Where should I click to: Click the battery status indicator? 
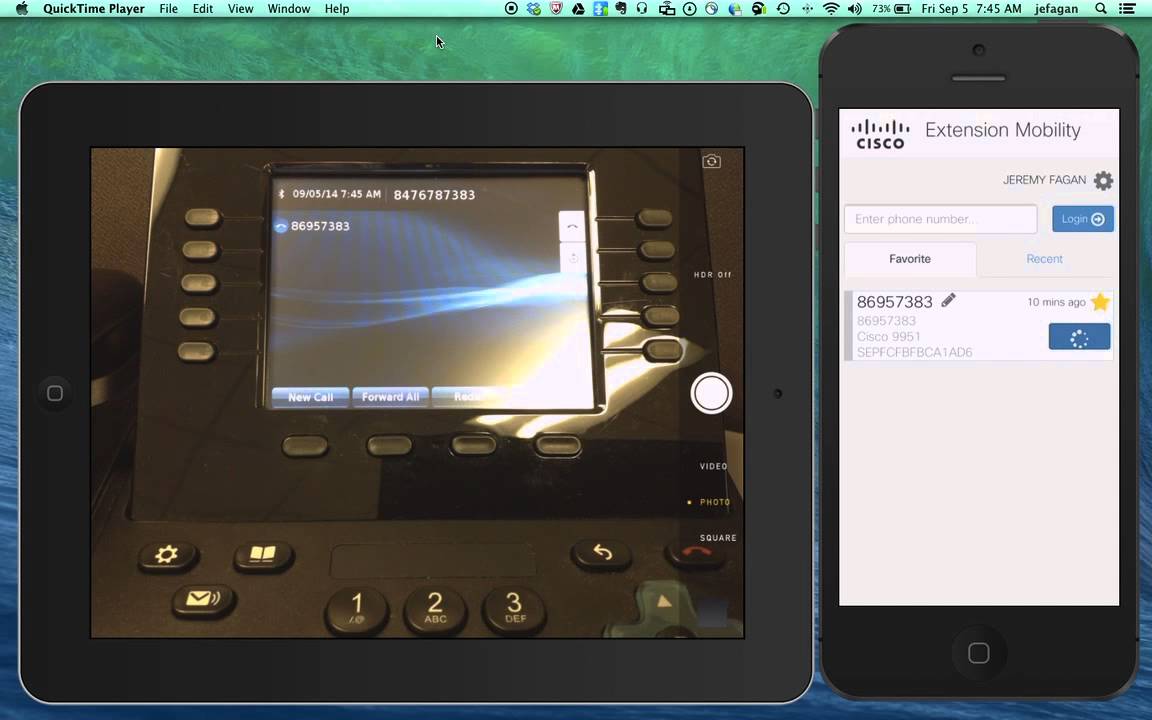tap(891, 9)
